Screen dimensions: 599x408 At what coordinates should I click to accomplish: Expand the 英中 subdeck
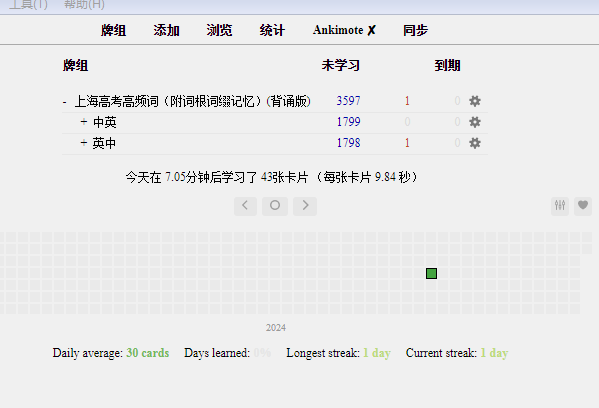pos(84,143)
